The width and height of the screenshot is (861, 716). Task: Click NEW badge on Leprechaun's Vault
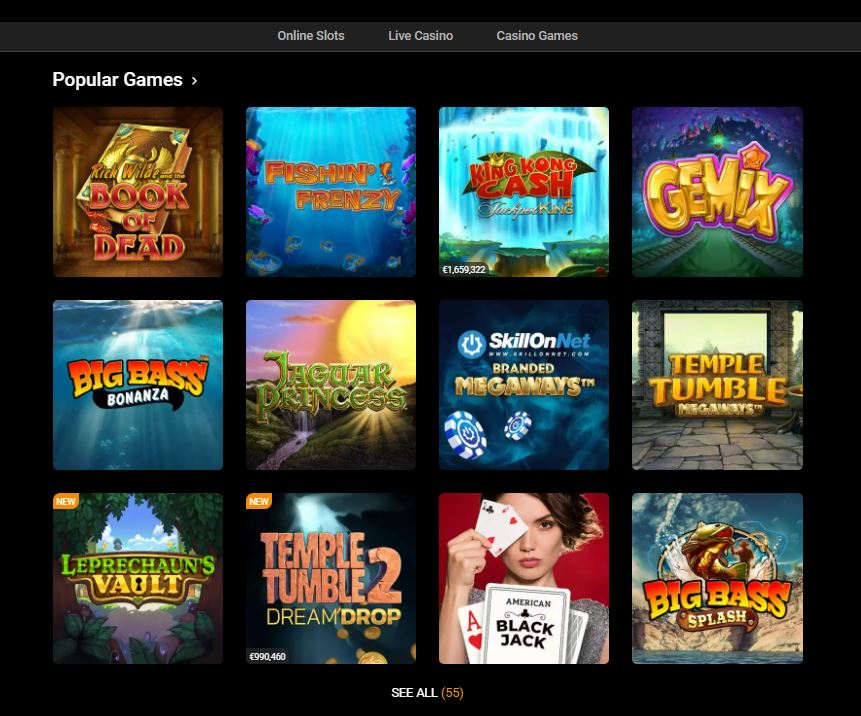click(66, 501)
